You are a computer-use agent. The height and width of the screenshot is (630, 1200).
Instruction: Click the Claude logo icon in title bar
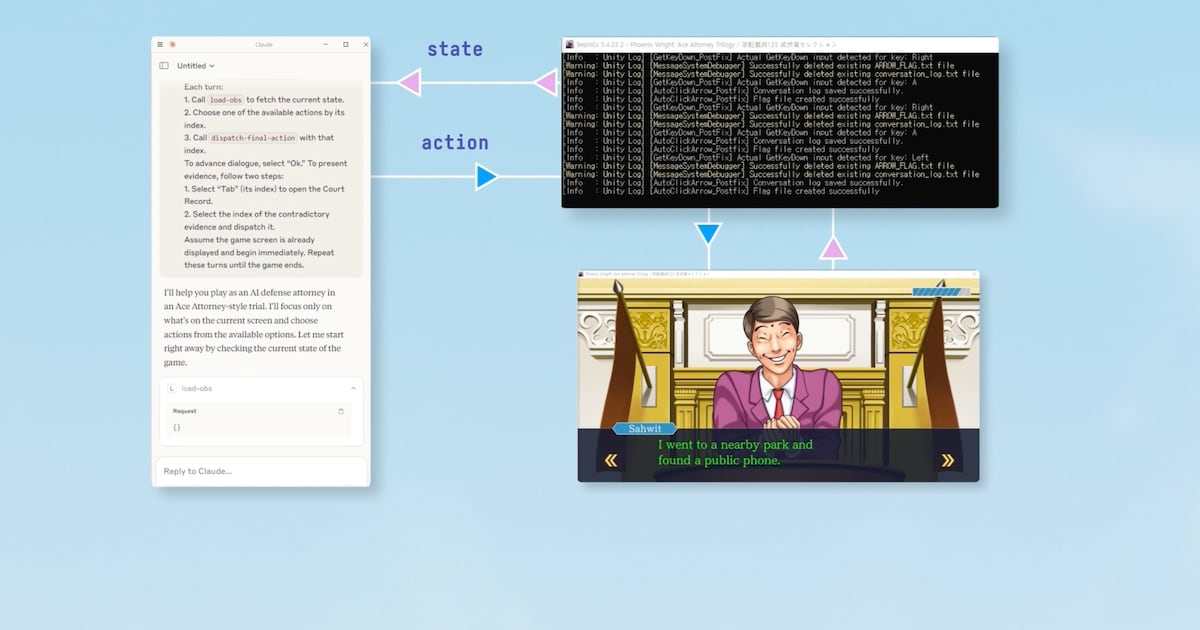172,44
